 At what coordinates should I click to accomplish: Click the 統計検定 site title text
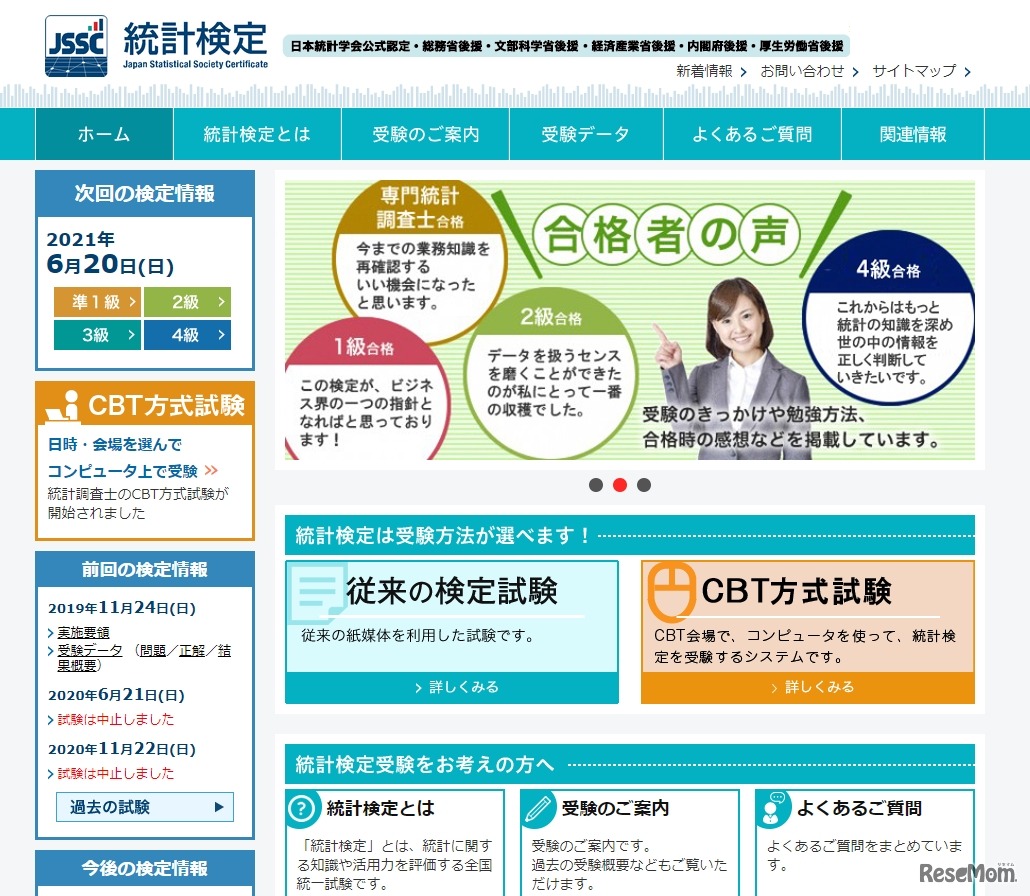tap(196, 38)
